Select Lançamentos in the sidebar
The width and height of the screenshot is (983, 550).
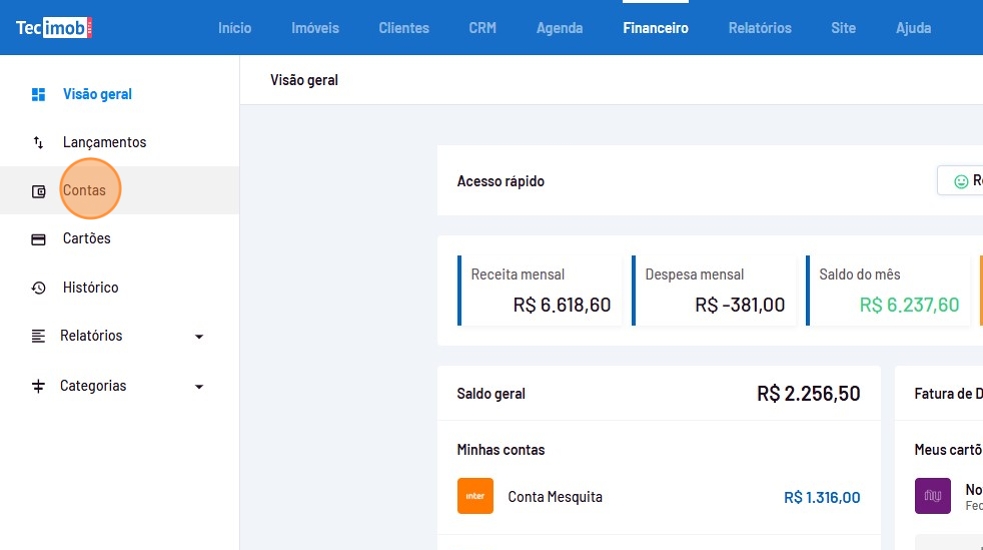[x=104, y=142]
